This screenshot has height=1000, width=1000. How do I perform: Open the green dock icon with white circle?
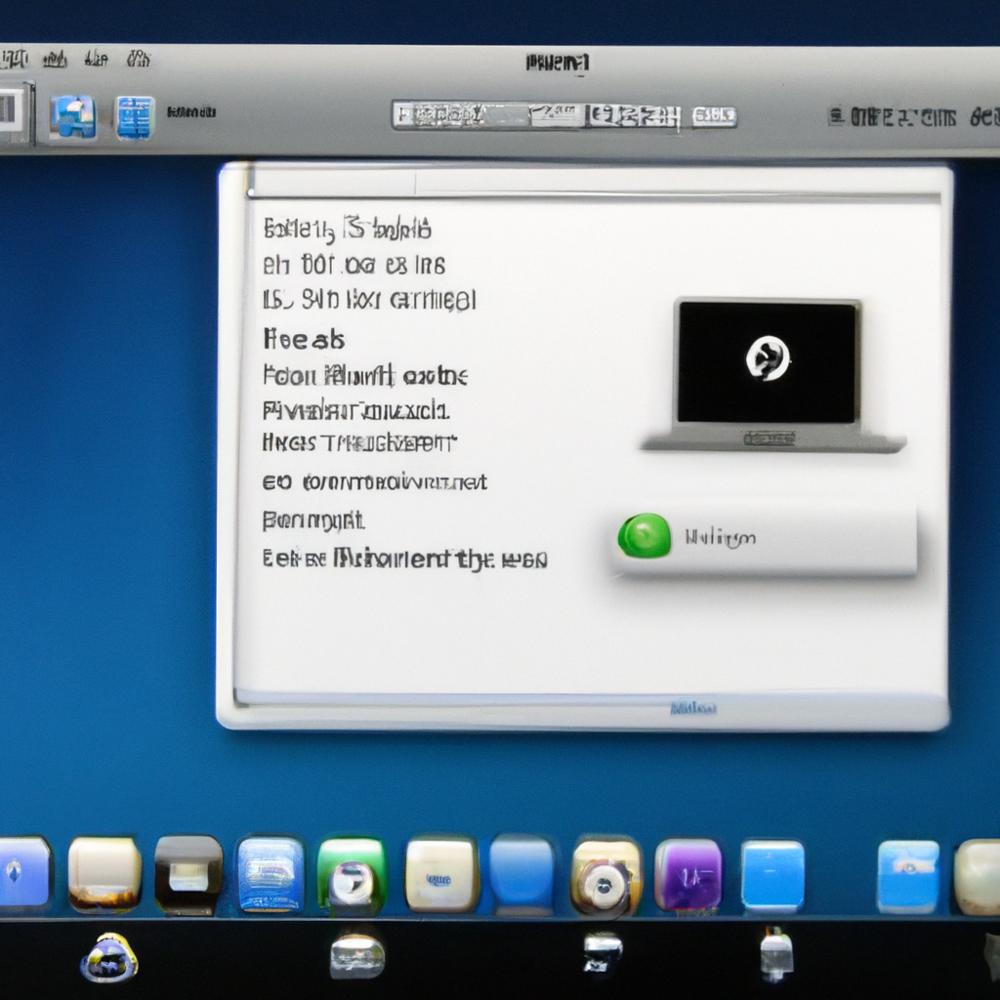click(351, 875)
